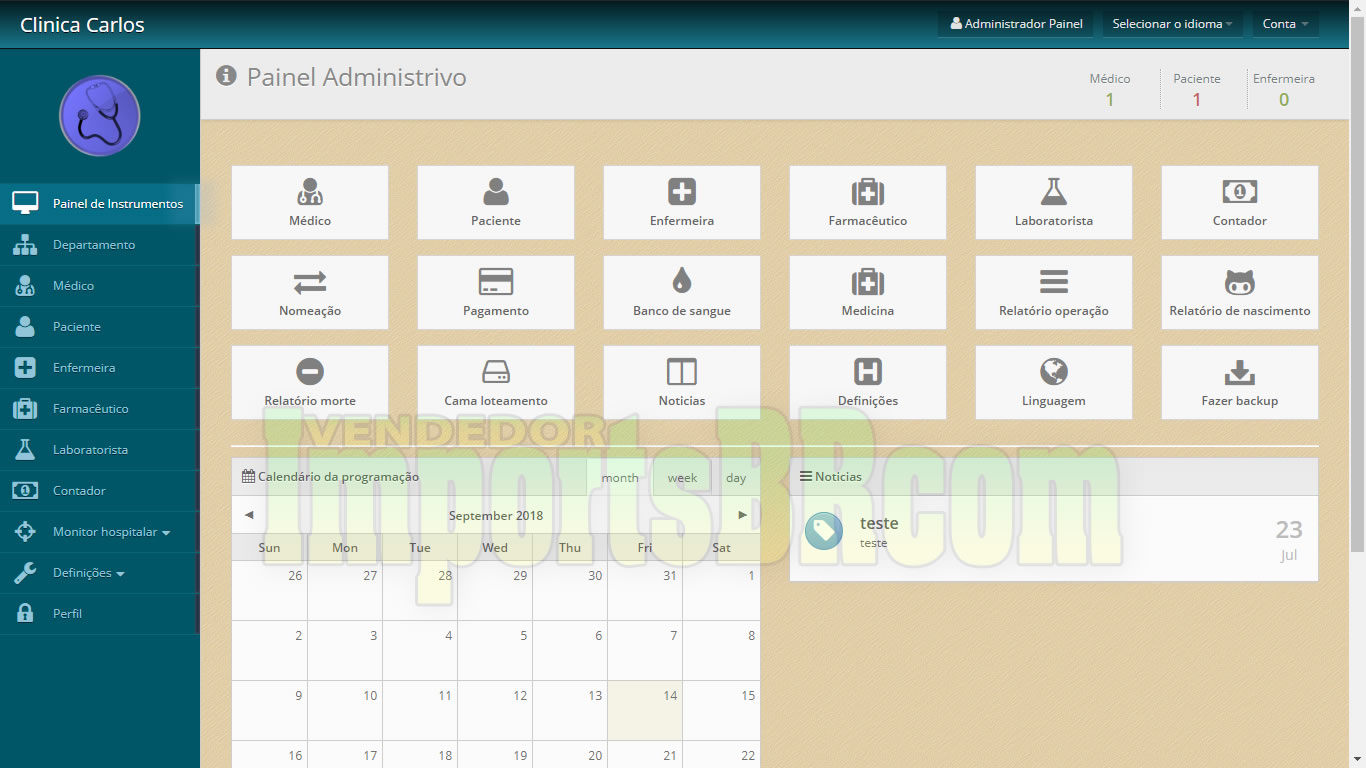Screen dimensions: 1366x768
Task: Open the Definições hospital tile icon
Action: click(868, 372)
